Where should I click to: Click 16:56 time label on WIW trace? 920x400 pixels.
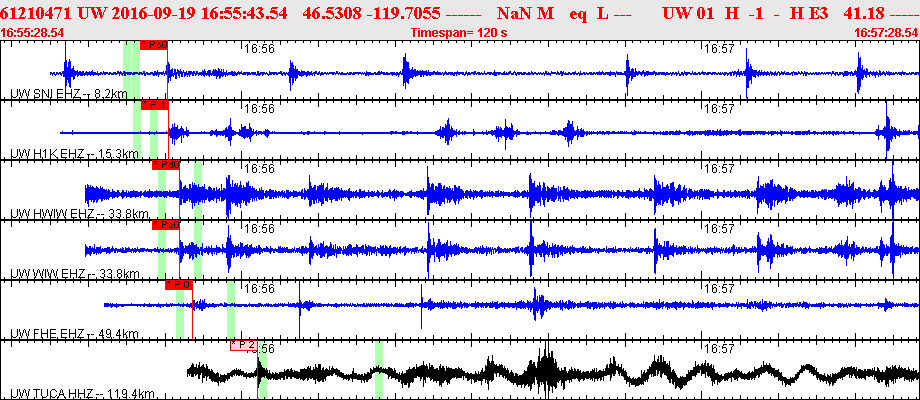point(259,229)
